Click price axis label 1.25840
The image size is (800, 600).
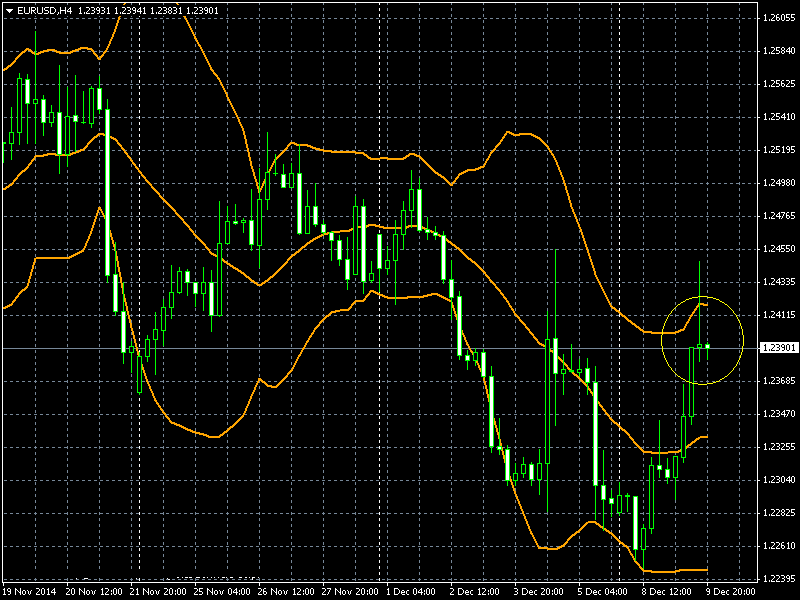click(x=779, y=51)
